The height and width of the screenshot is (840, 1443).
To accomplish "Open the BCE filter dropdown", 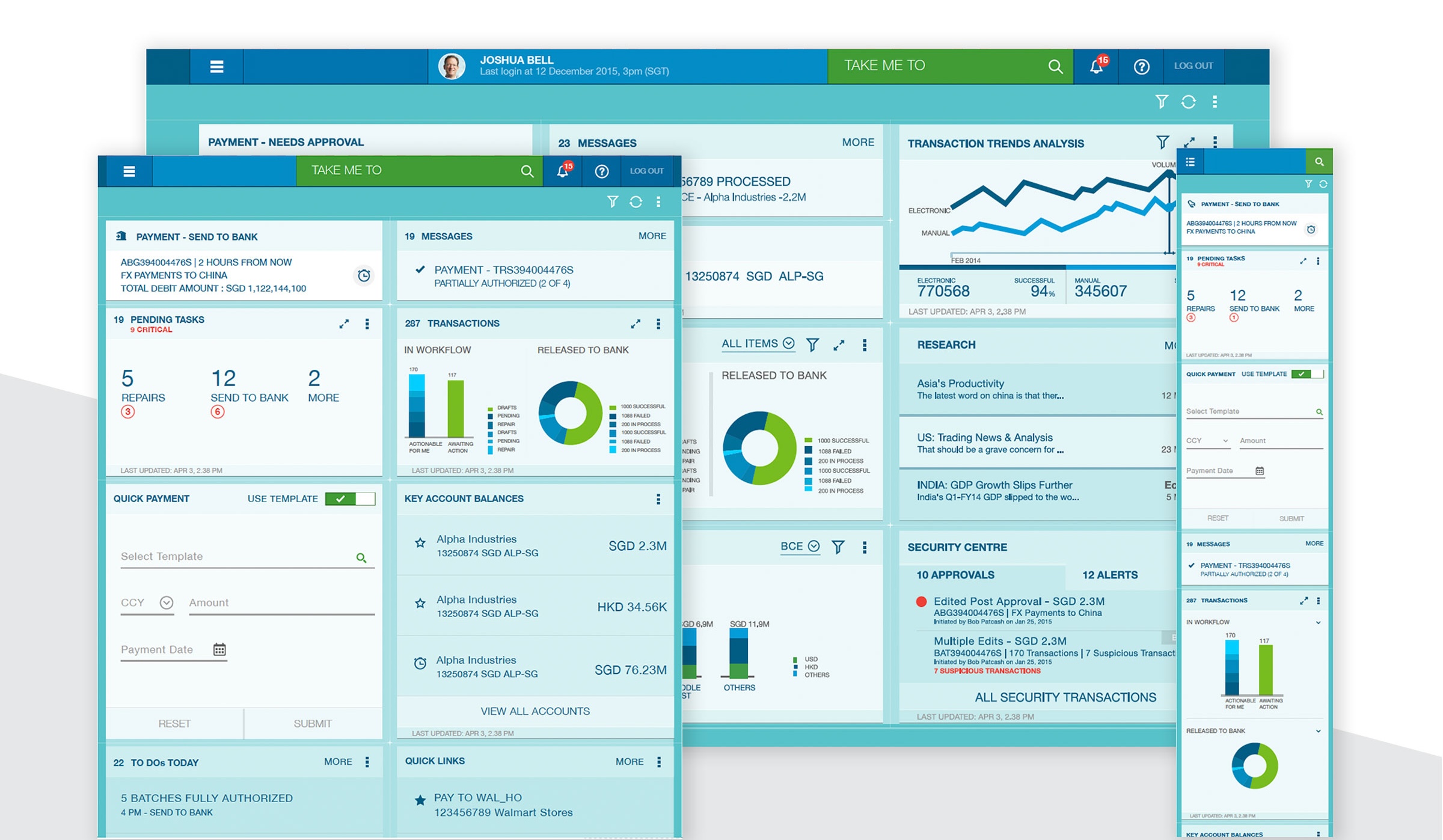I will tap(813, 547).
